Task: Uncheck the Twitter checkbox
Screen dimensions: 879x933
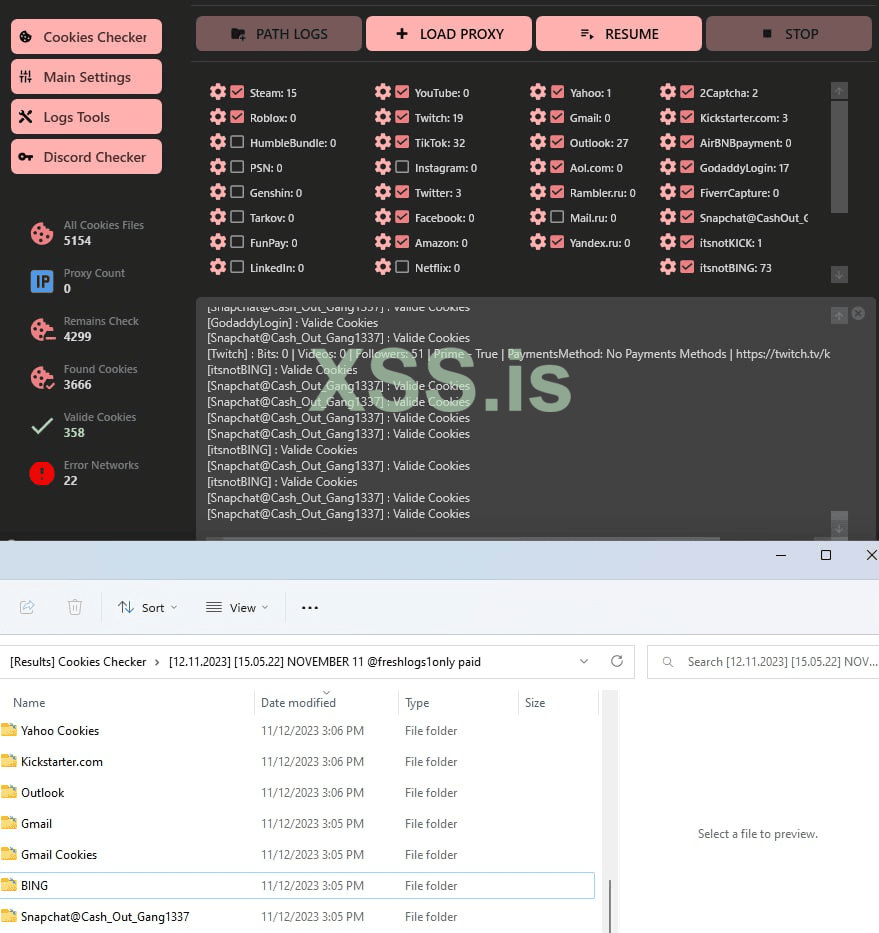Action: click(x=402, y=192)
